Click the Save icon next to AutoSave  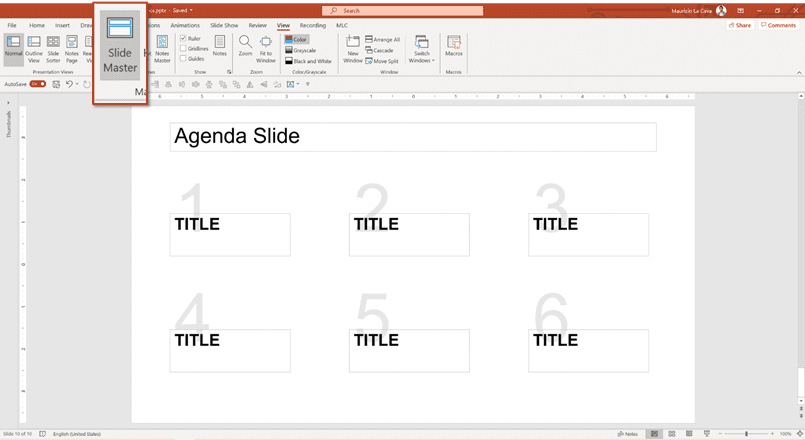pos(56,84)
